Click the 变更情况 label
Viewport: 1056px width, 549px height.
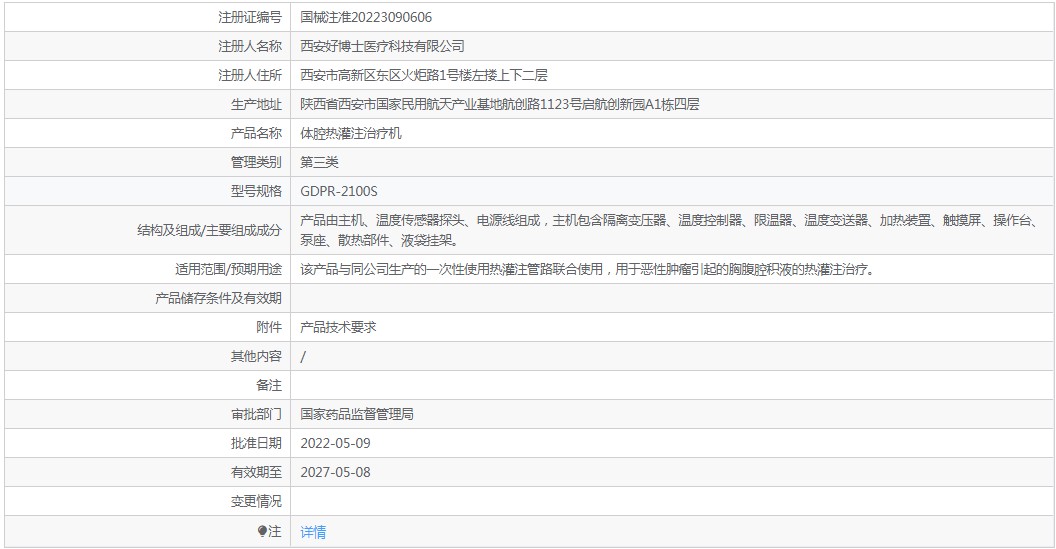(256, 501)
